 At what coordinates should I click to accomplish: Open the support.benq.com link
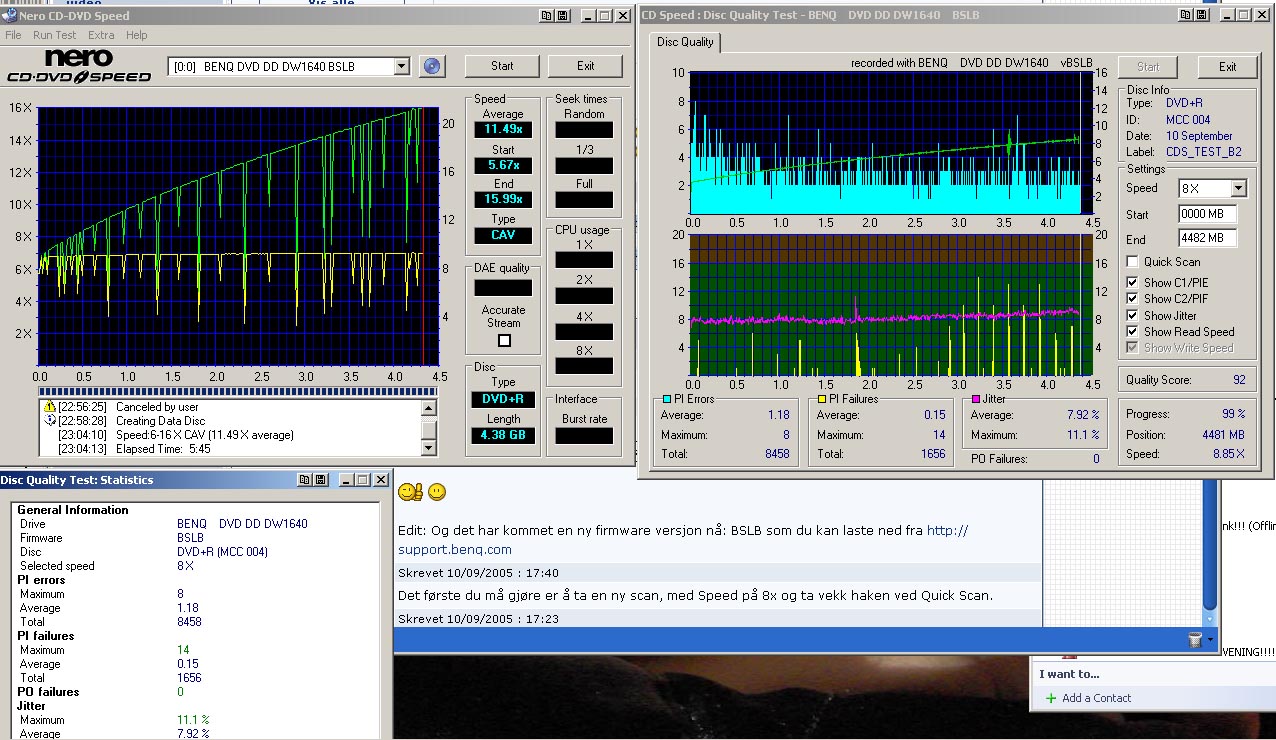[x=455, y=549]
